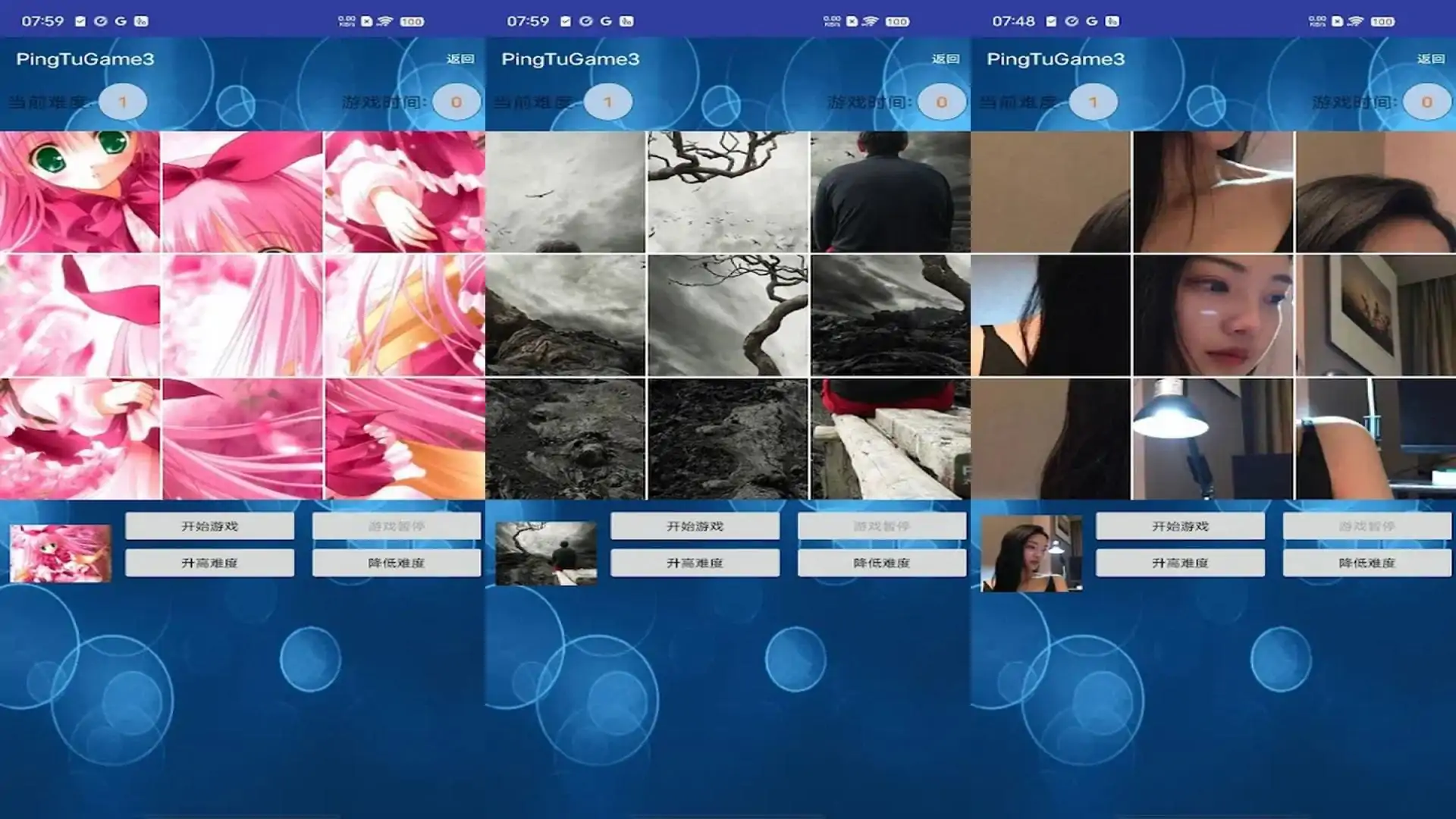Click the game time value 0 on anime screen
Viewport: 1456px width, 819px height.
(x=457, y=102)
